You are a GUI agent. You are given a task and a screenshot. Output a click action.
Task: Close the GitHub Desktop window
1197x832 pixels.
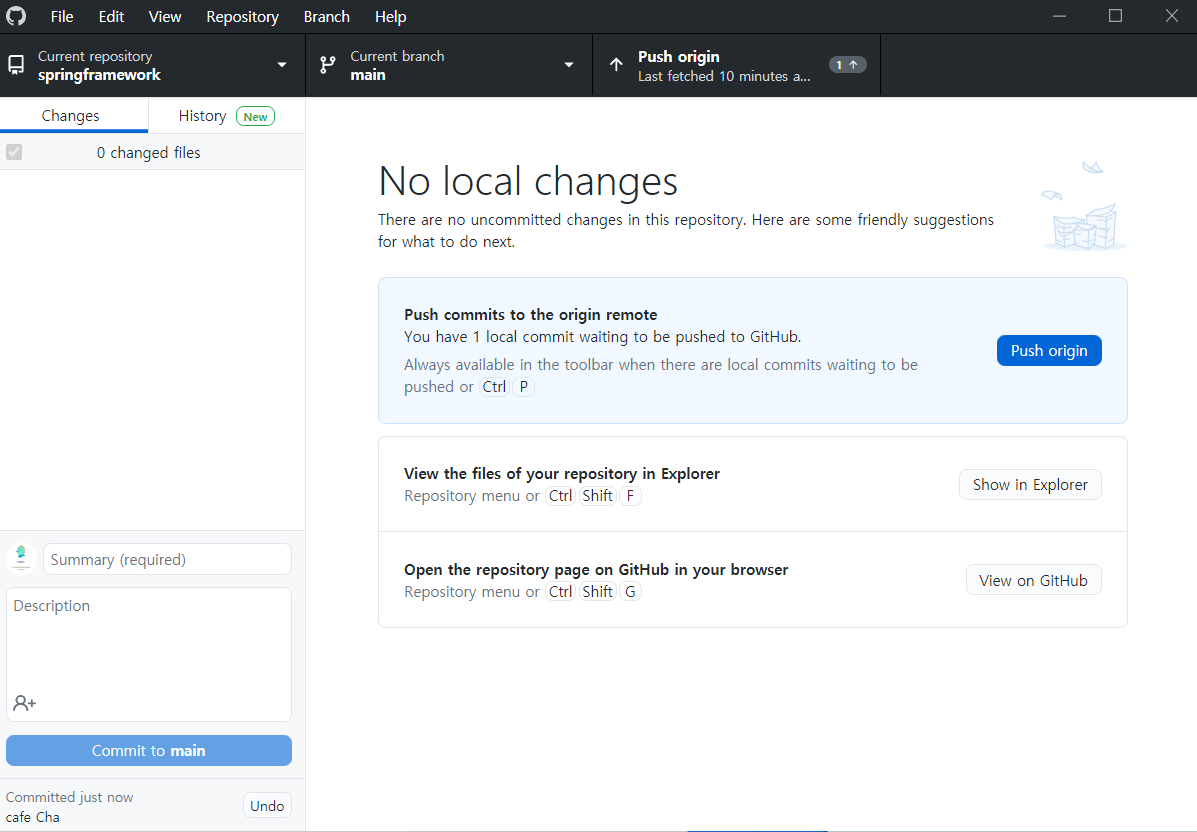[x=1172, y=16]
